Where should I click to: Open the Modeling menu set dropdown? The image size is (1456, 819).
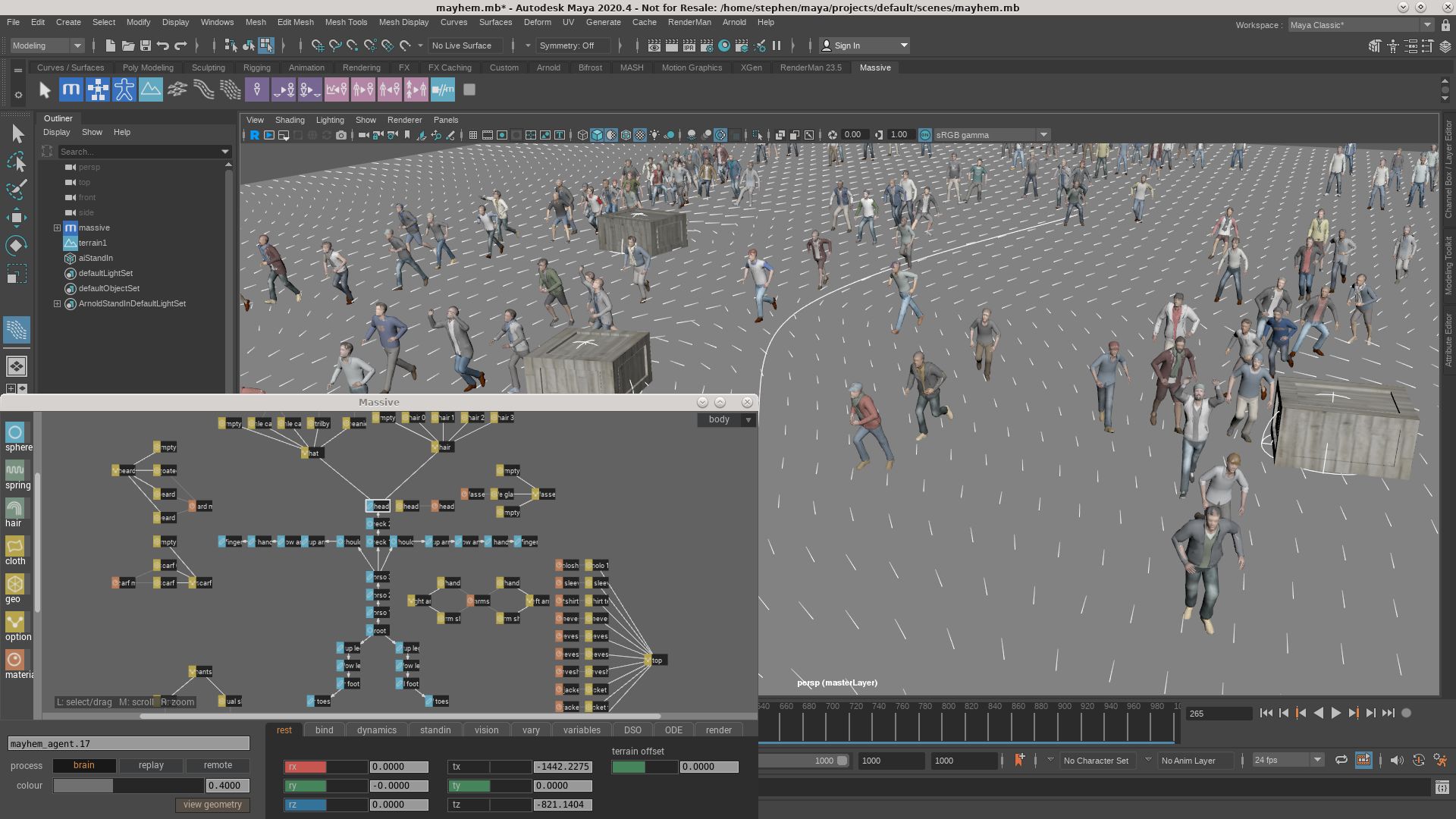pos(47,45)
